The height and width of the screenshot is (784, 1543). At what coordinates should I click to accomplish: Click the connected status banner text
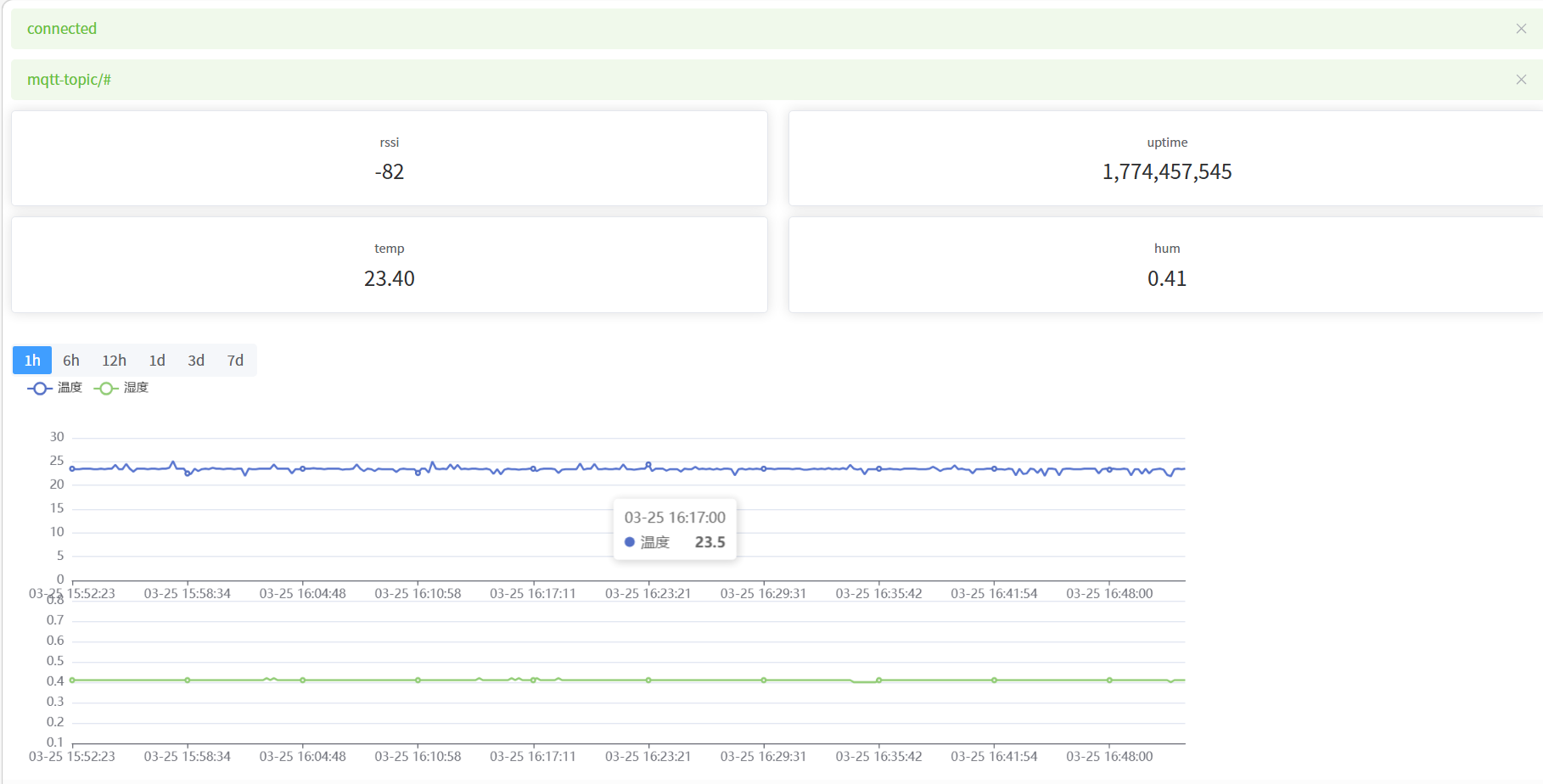click(x=62, y=29)
